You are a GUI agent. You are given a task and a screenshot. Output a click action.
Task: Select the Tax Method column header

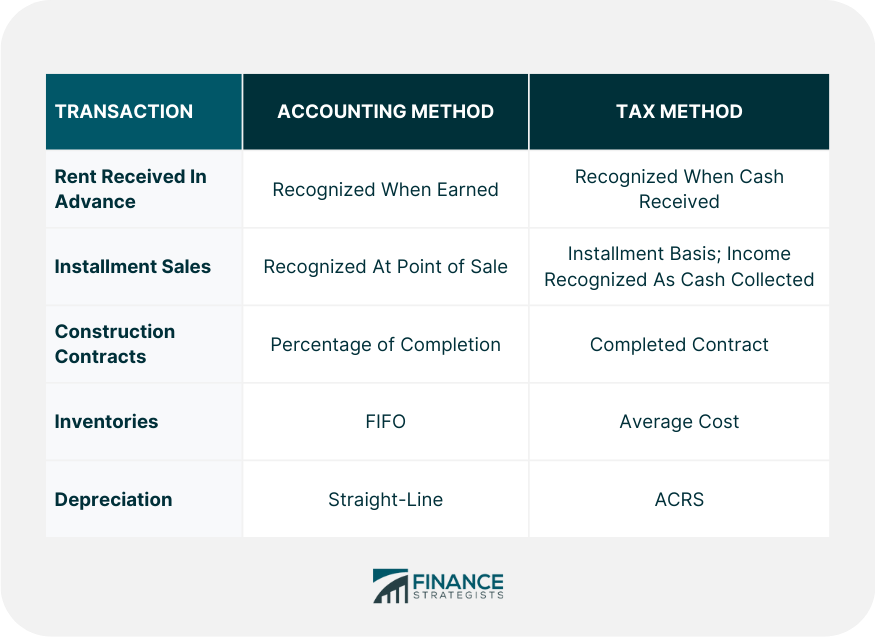679,112
